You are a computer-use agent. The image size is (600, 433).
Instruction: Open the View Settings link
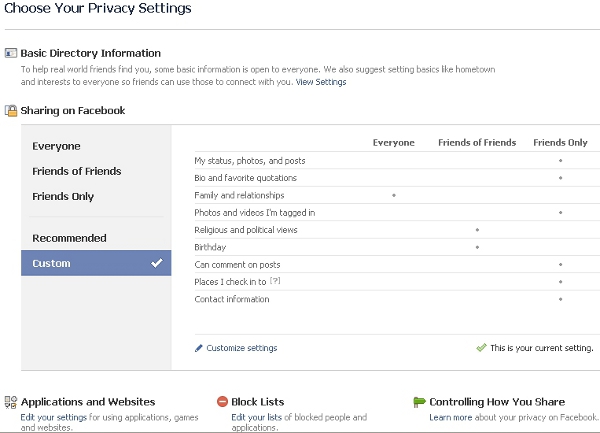[x=321, y=82]
